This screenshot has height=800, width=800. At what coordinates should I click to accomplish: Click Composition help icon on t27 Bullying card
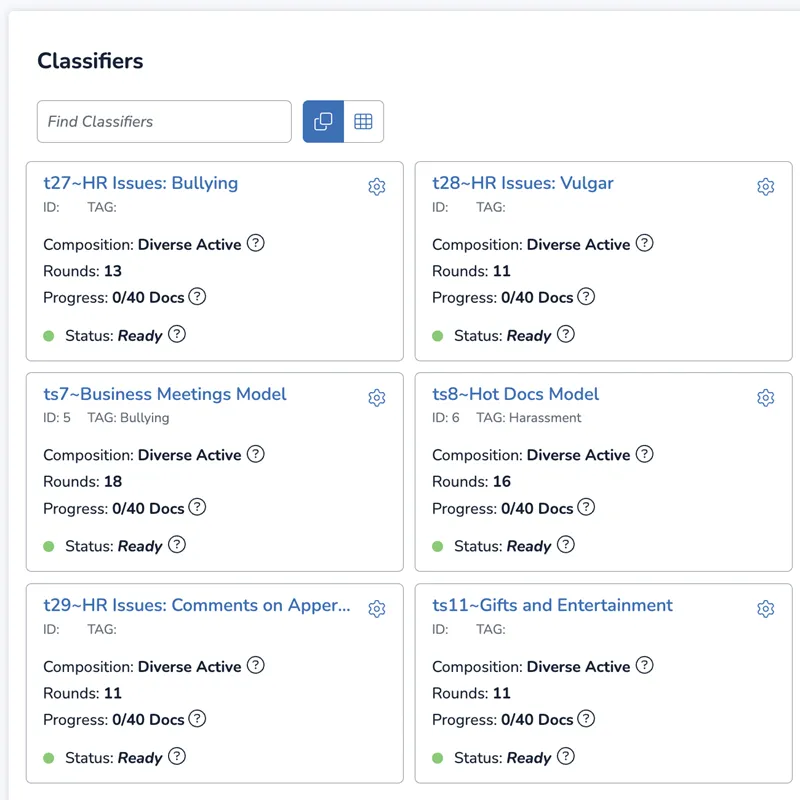click(256, 243)
